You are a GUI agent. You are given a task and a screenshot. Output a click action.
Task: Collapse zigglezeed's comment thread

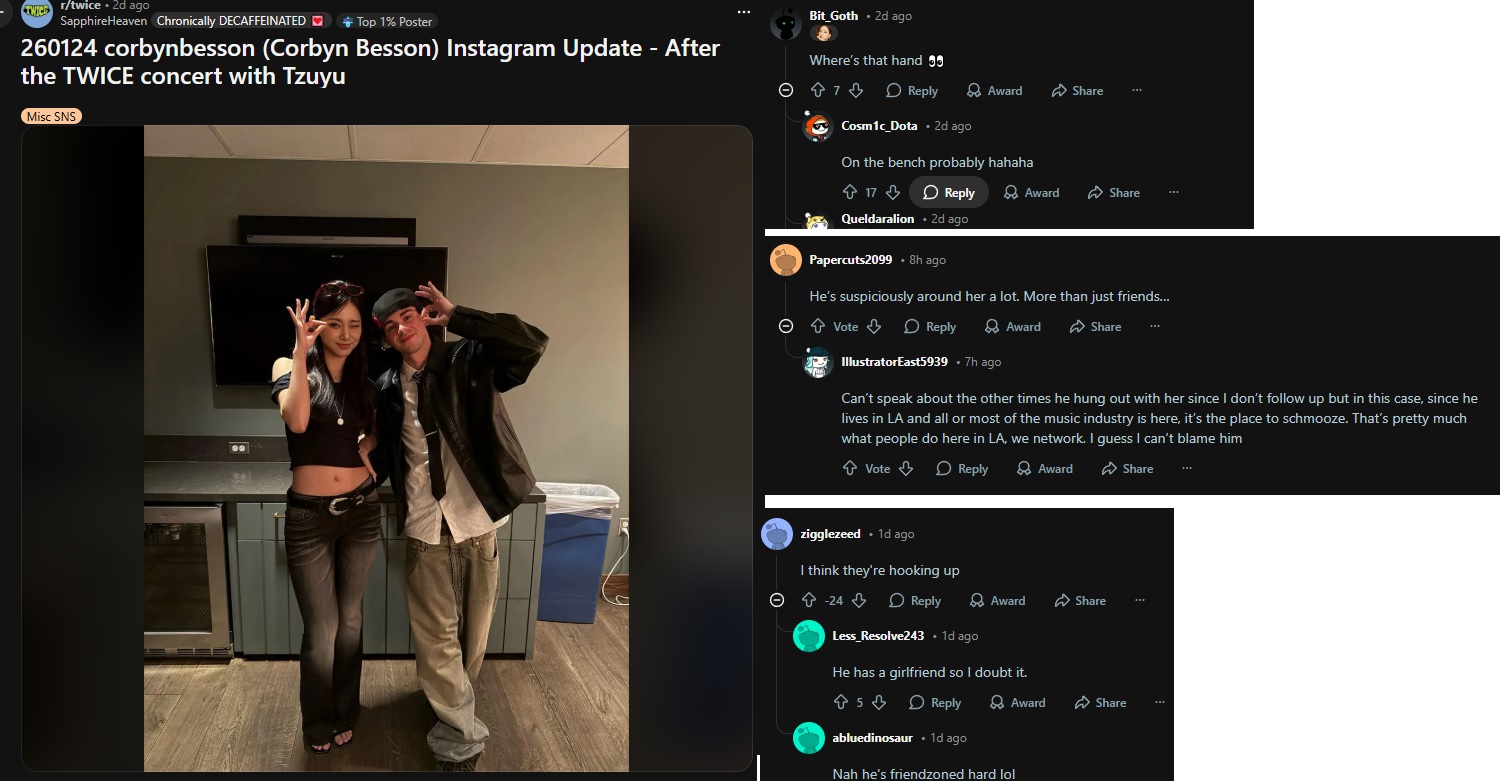[x=777, y=600]
